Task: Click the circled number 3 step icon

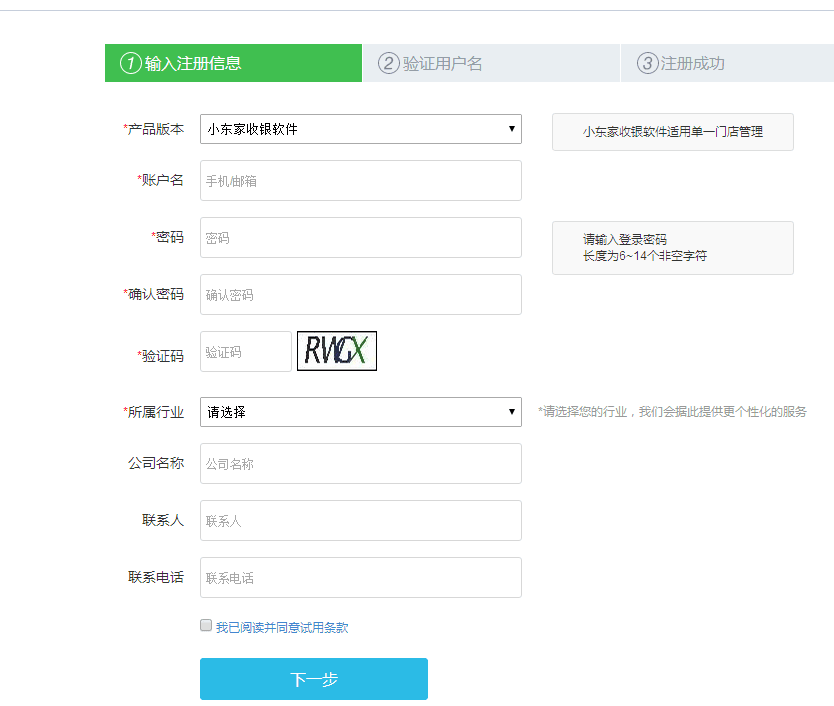Action: point(647,63)
